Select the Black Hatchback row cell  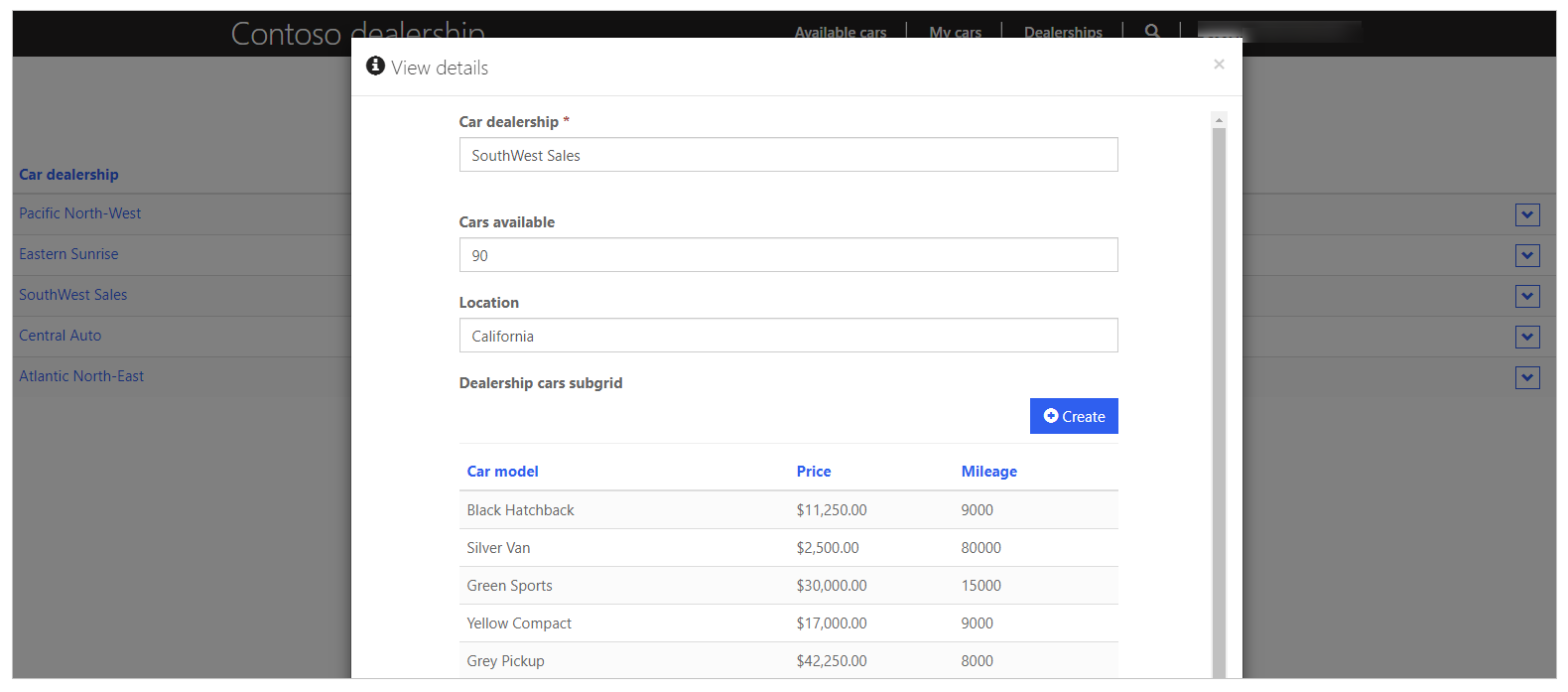(x=520, y=510)
